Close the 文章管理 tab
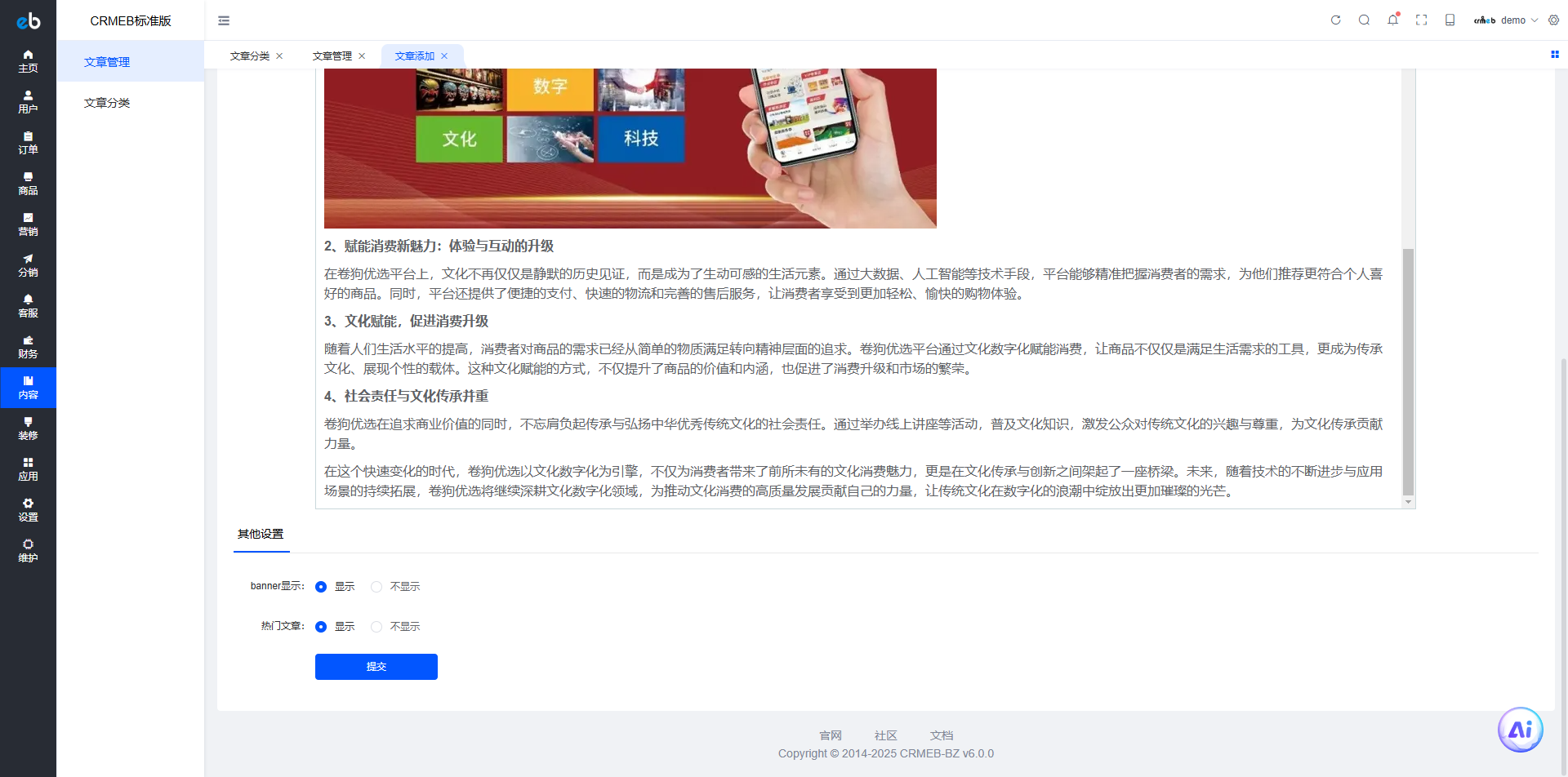Screen dimensions: 1568x777 point(362,56)
